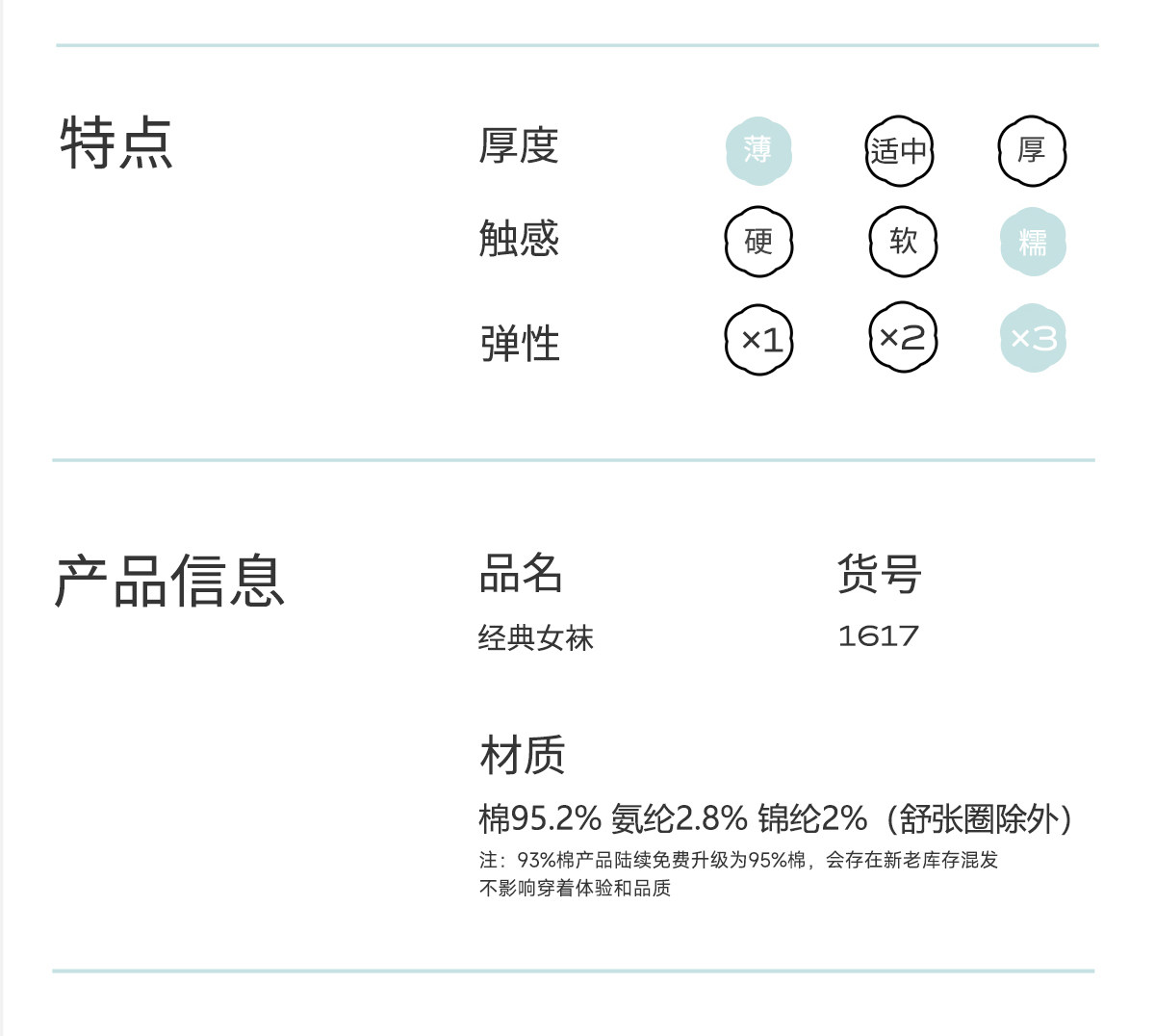Click the 材质 heading
Image resolution: width=1155 pixels, height=1036 pixels.
(522, 755)
